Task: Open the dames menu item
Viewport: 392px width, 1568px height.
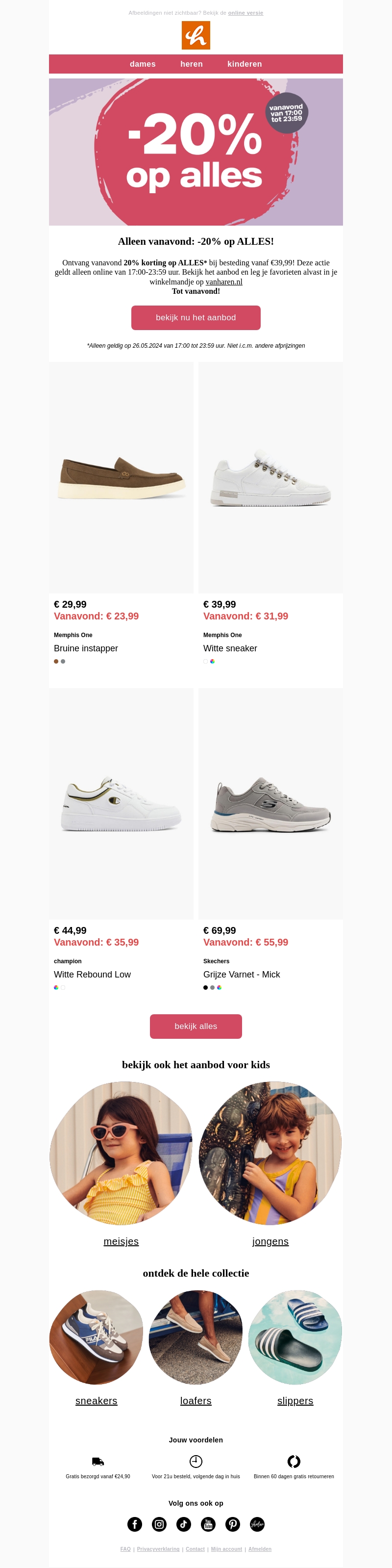Action: click(143, 64)
